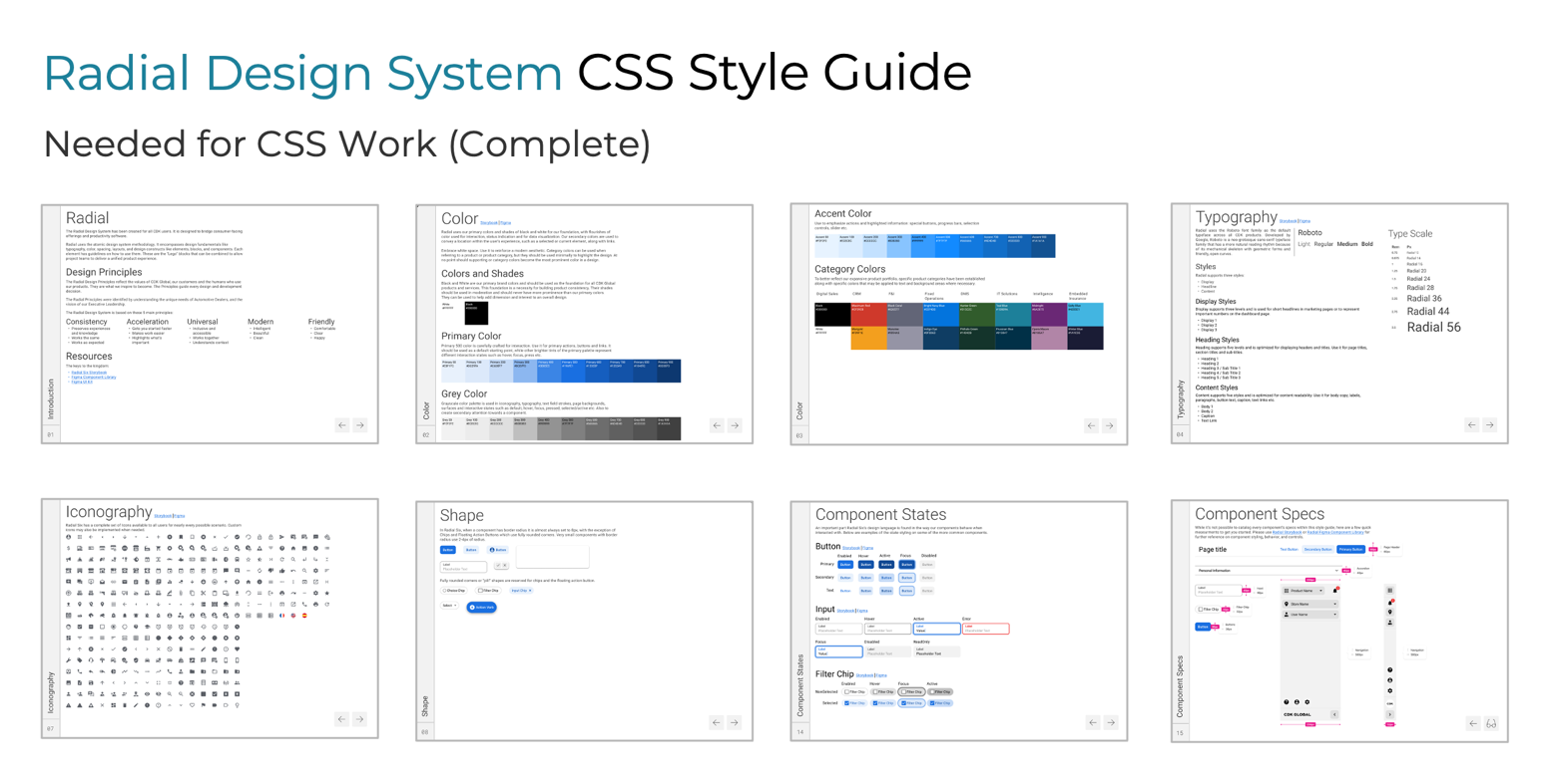The height and width of the screenshot is (779, 1567).
Task: Click Label input field on Shape slide
Action: (463, 567)
